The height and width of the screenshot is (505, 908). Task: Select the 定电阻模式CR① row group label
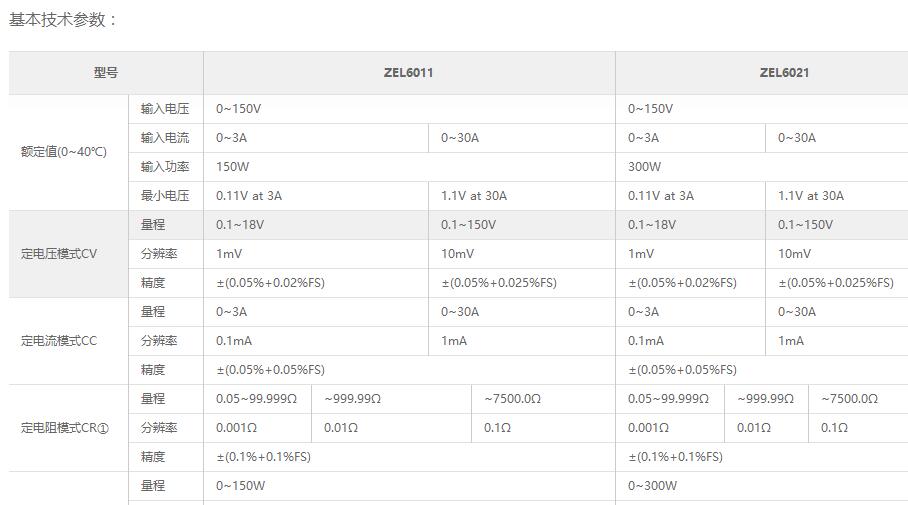(64, 428)
